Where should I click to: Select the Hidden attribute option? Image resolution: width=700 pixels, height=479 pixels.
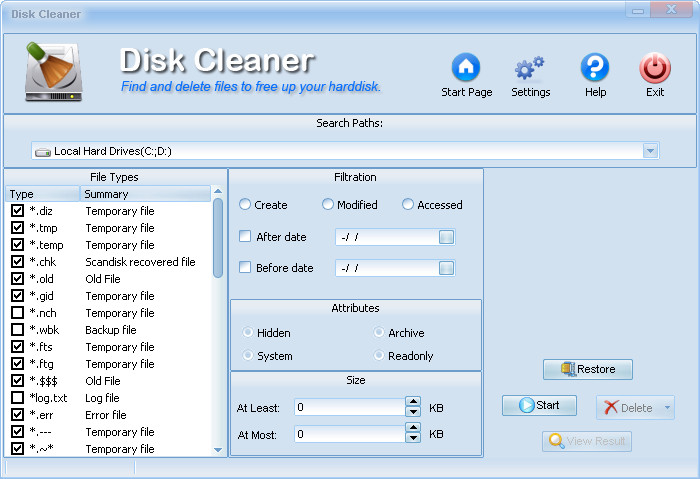248,333
